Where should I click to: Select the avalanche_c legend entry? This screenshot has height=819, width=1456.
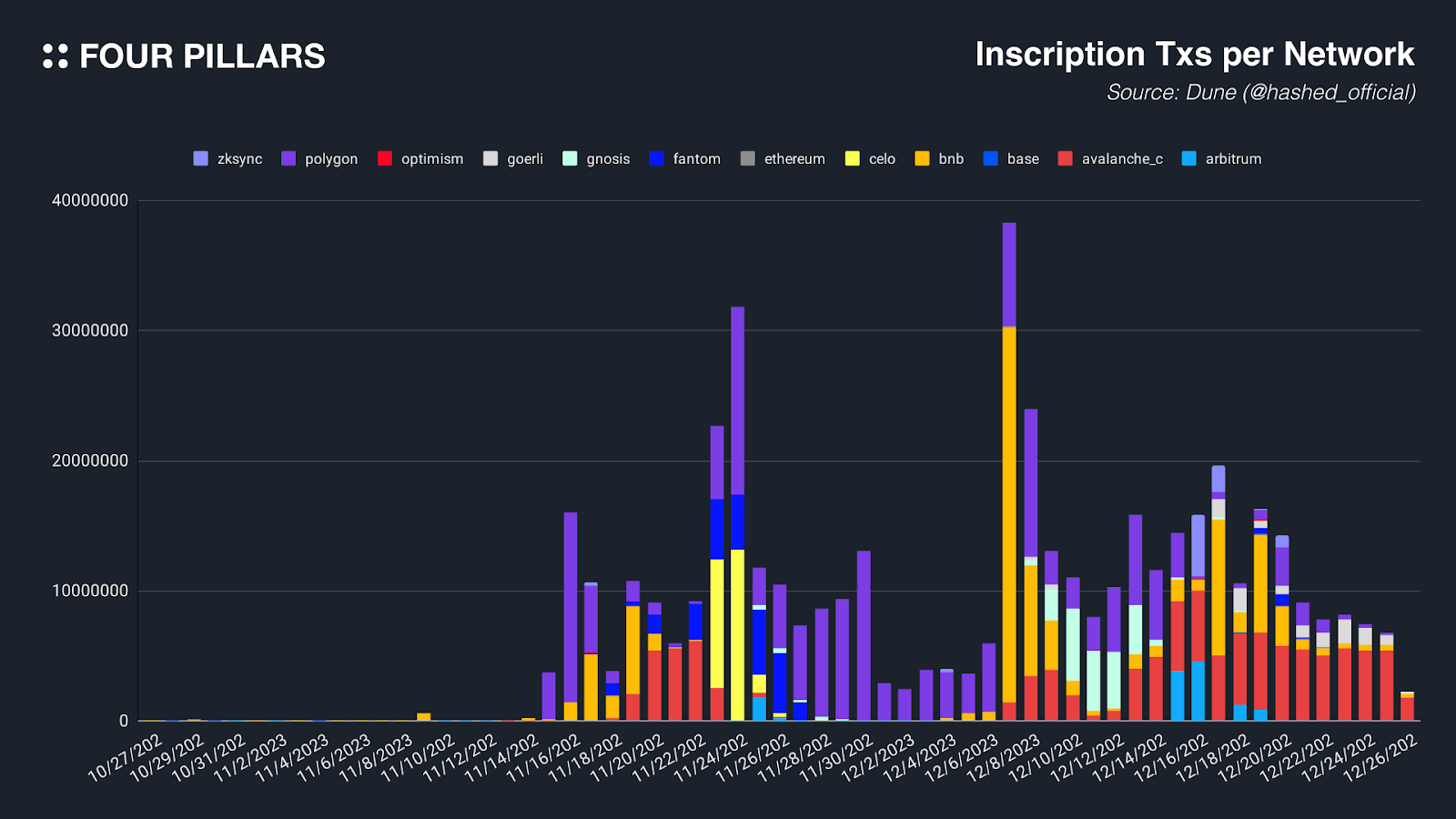1110,158
